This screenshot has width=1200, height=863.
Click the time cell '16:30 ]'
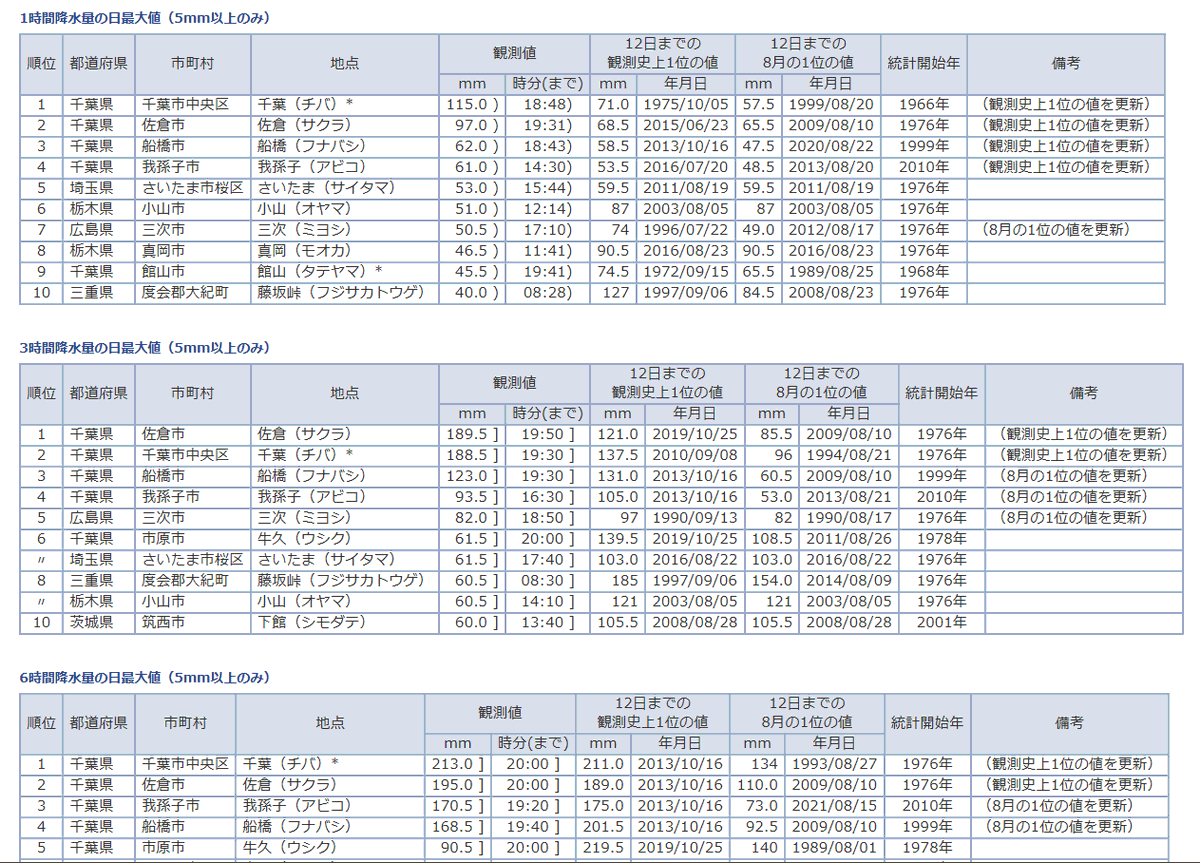548,497
